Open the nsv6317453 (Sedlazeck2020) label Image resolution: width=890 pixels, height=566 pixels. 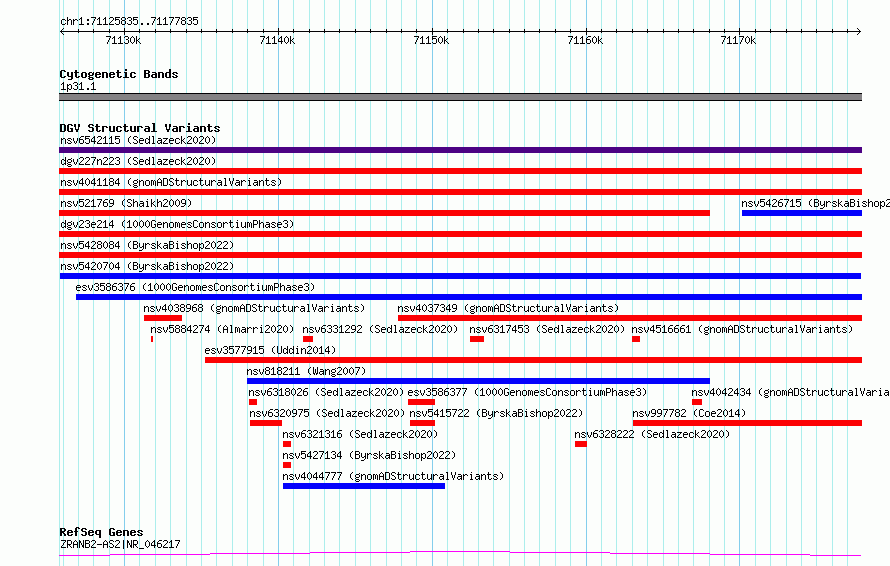(x=547, y=329)
